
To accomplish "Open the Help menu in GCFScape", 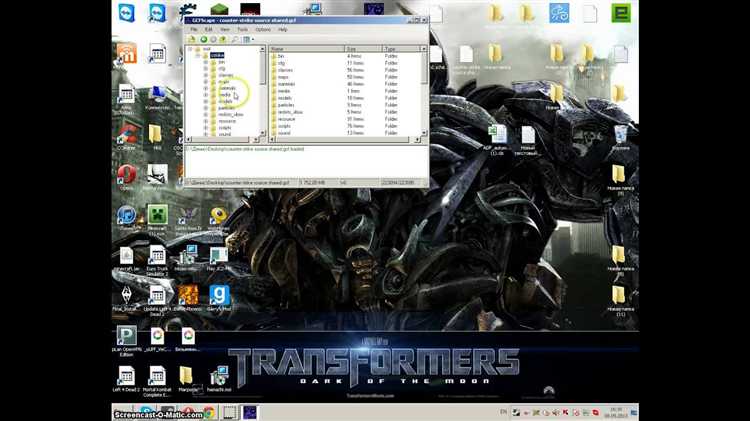I will click(x=283, y=30).
